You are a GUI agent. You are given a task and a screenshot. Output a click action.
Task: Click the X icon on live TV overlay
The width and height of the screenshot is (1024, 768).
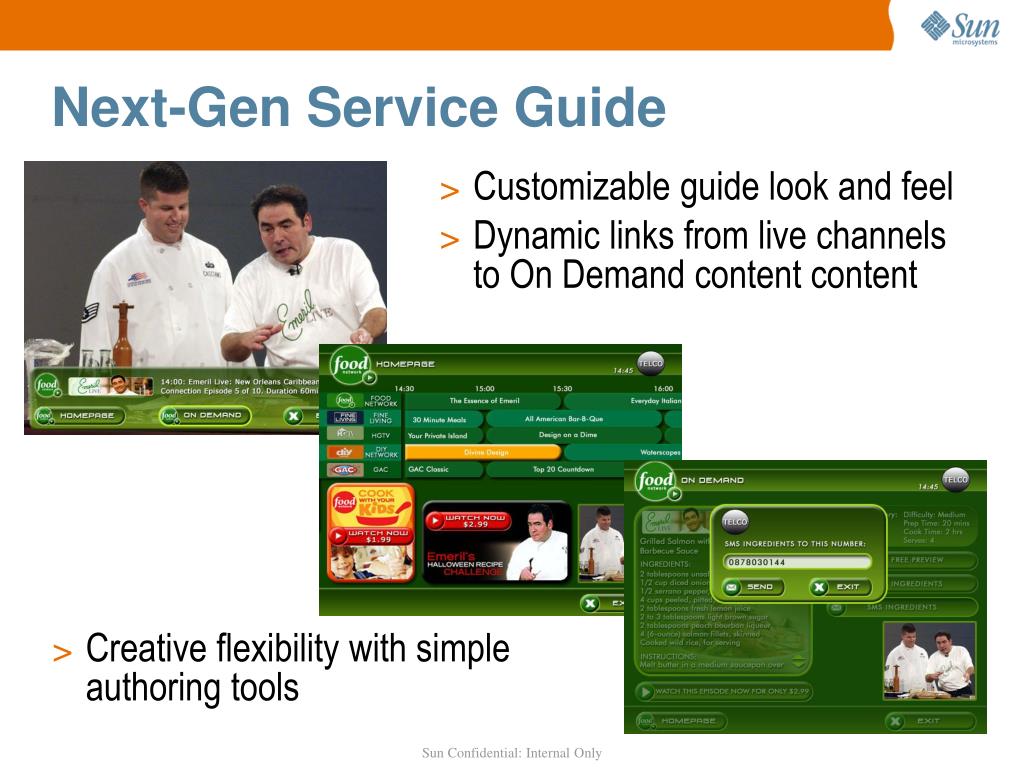click(294, 416)
